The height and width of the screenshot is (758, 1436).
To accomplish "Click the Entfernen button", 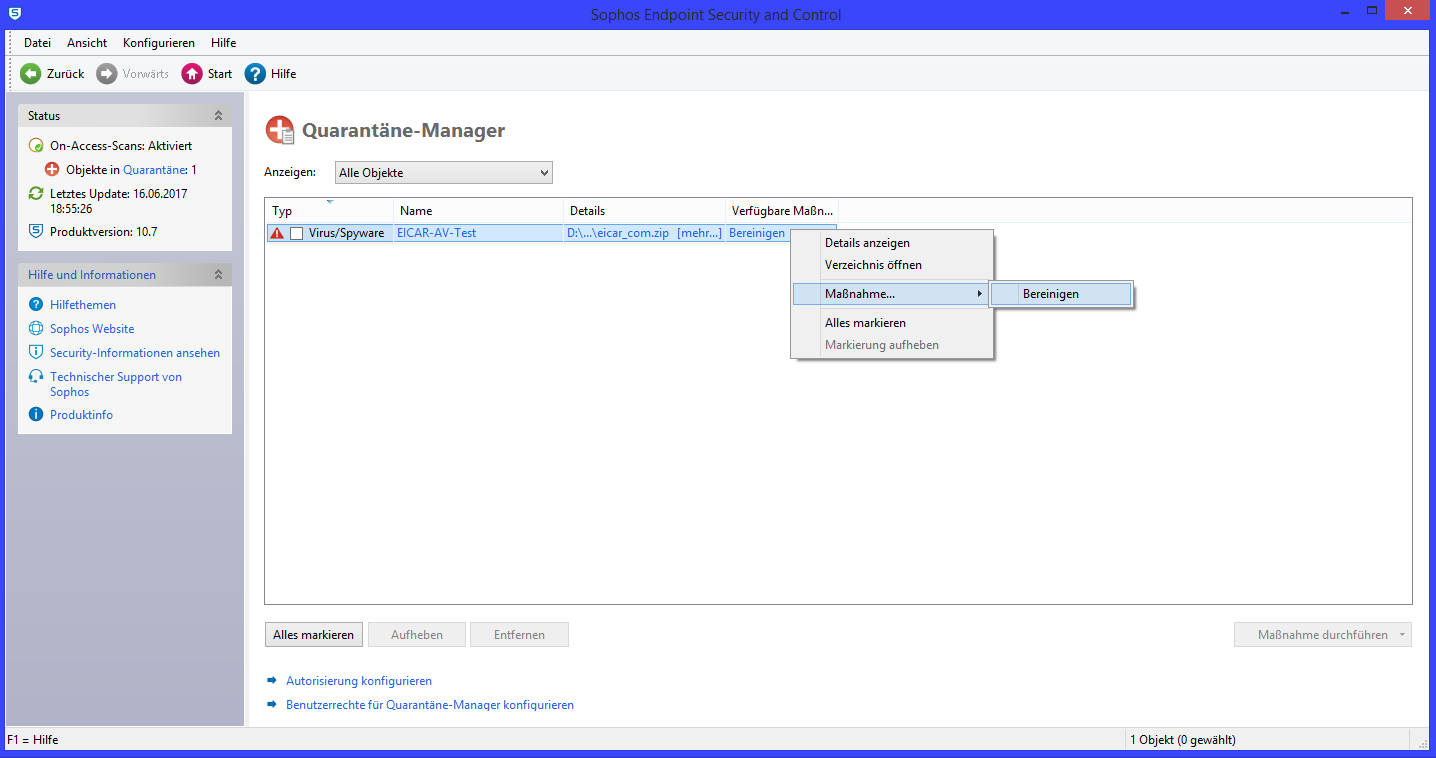I will point(519,635).
